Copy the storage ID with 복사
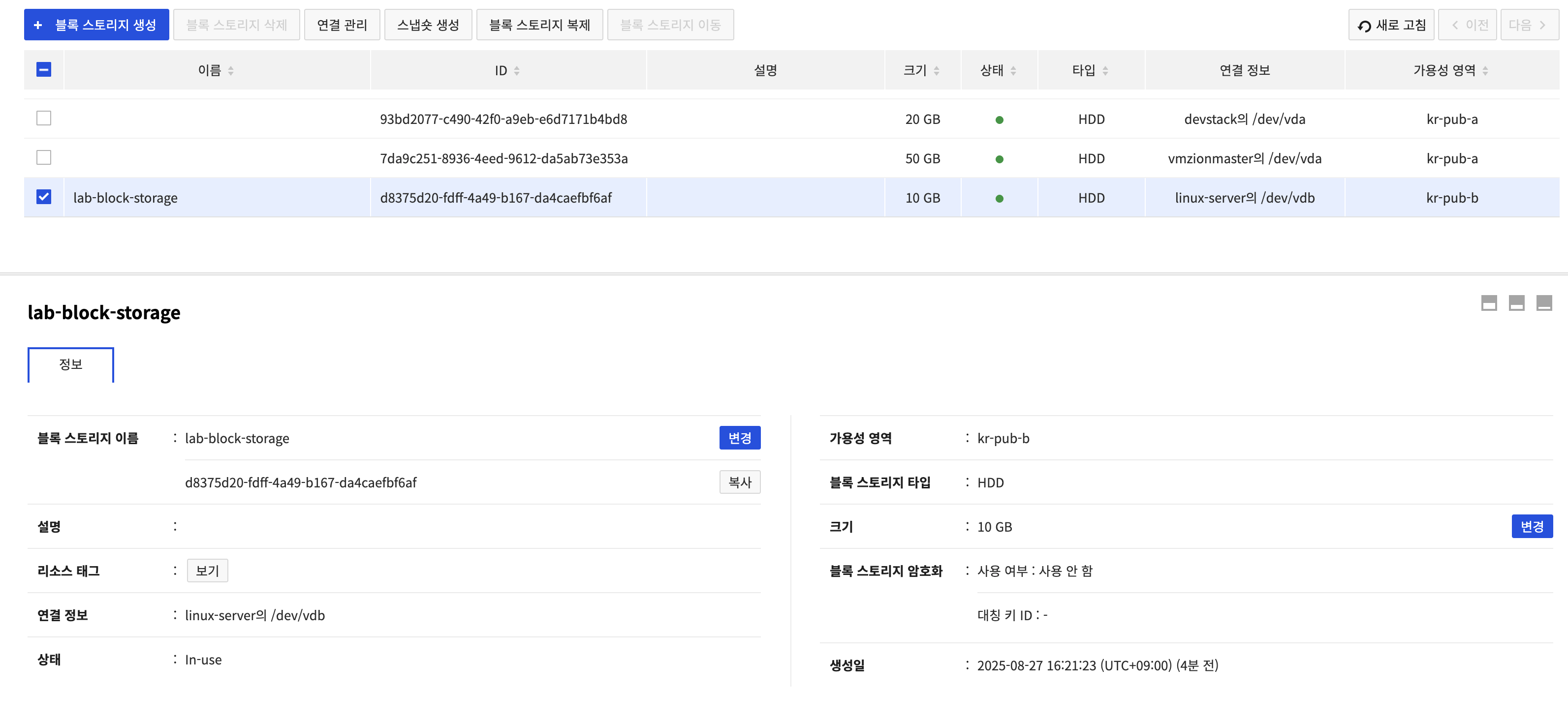Viewport: 1568px width, 722px height. [x=740, y=482]
